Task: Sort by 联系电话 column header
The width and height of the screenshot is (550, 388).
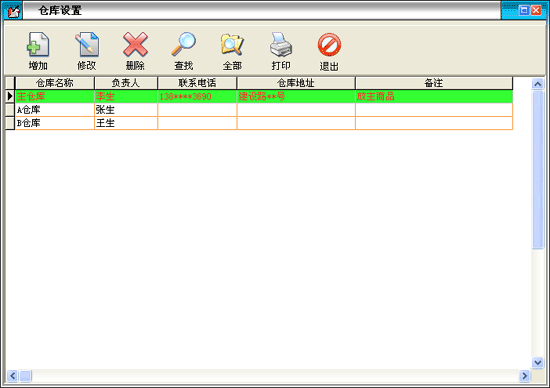Action: 197,83
